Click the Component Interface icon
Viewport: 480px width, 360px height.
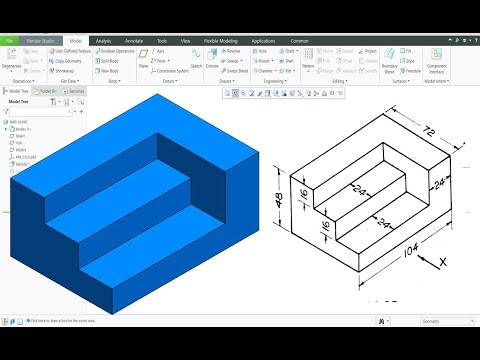(436, 61)
